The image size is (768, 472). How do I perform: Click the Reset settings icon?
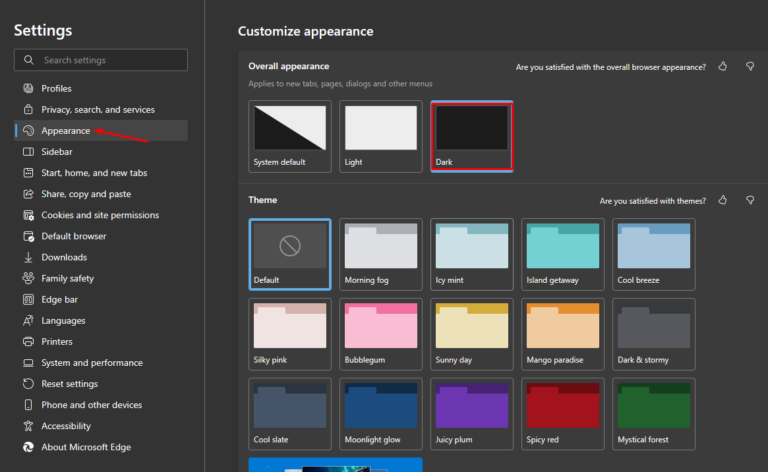[28, 383]
